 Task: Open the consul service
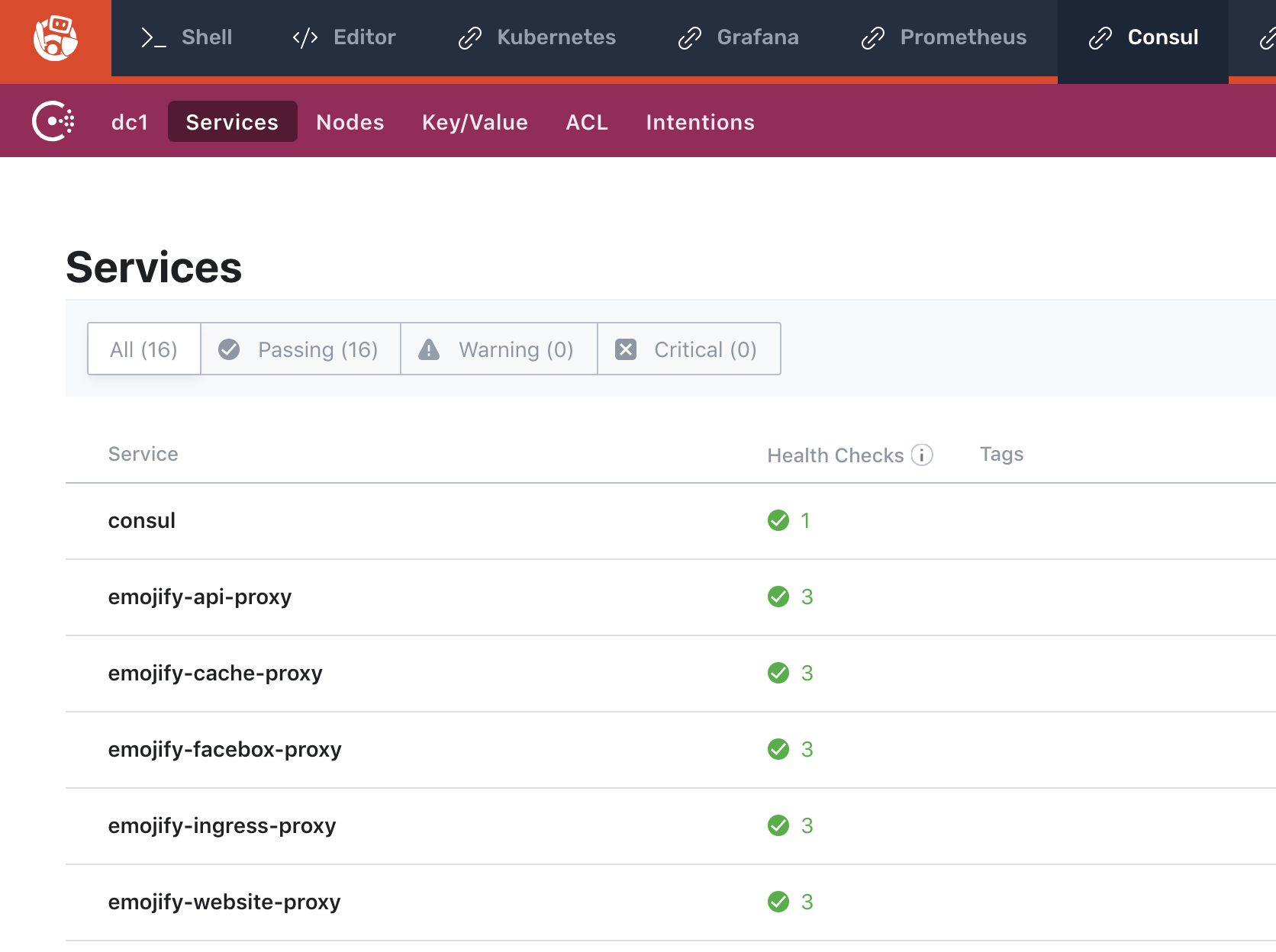(142, 520)
